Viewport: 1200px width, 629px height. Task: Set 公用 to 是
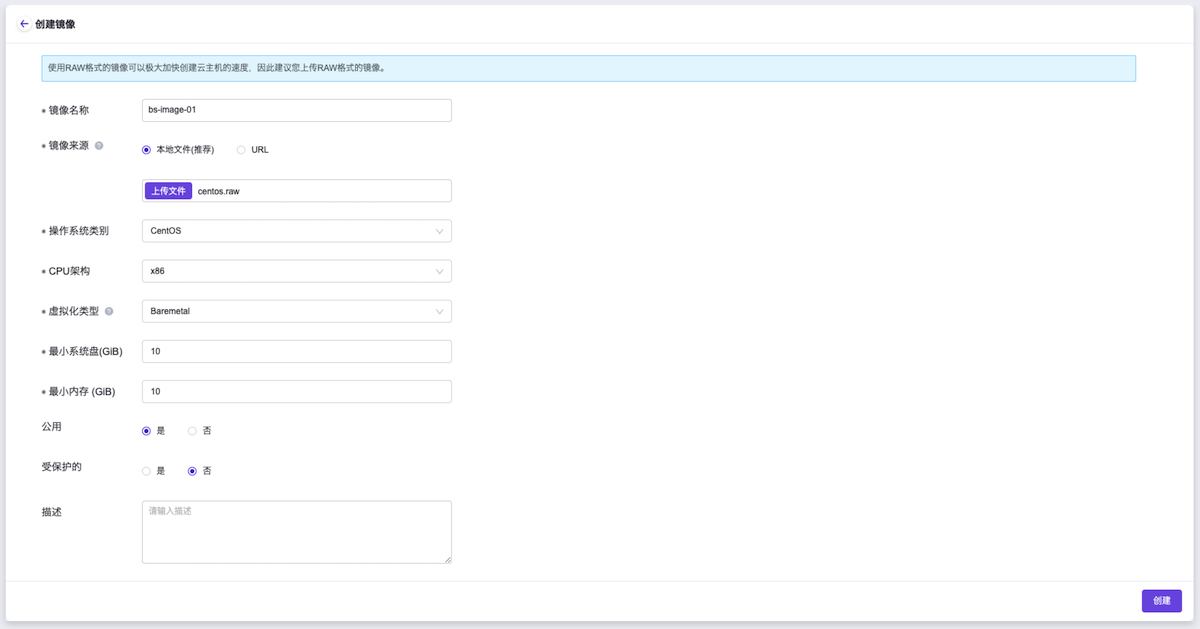point(146,431)
